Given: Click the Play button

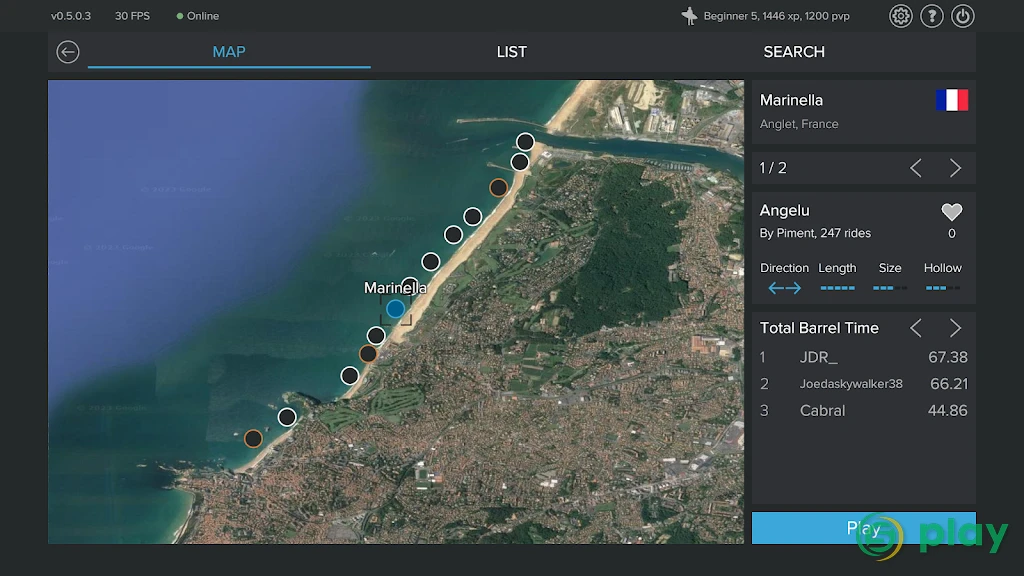Looking at the screenshot, I should click(x=863, y=528).
